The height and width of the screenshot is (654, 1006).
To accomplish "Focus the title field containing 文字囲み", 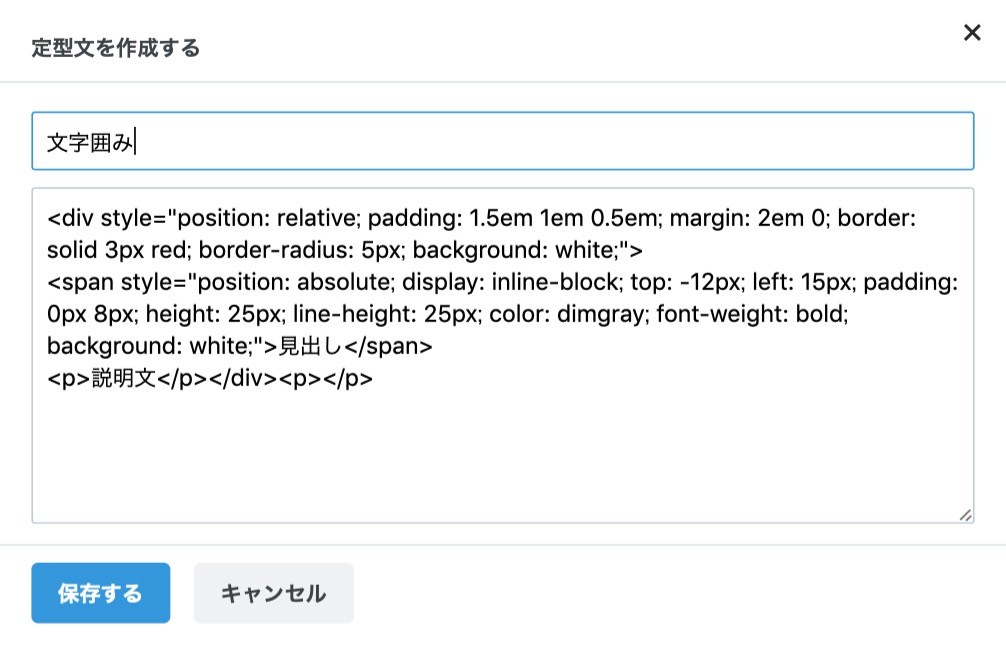I will click(x=503, y=141).
